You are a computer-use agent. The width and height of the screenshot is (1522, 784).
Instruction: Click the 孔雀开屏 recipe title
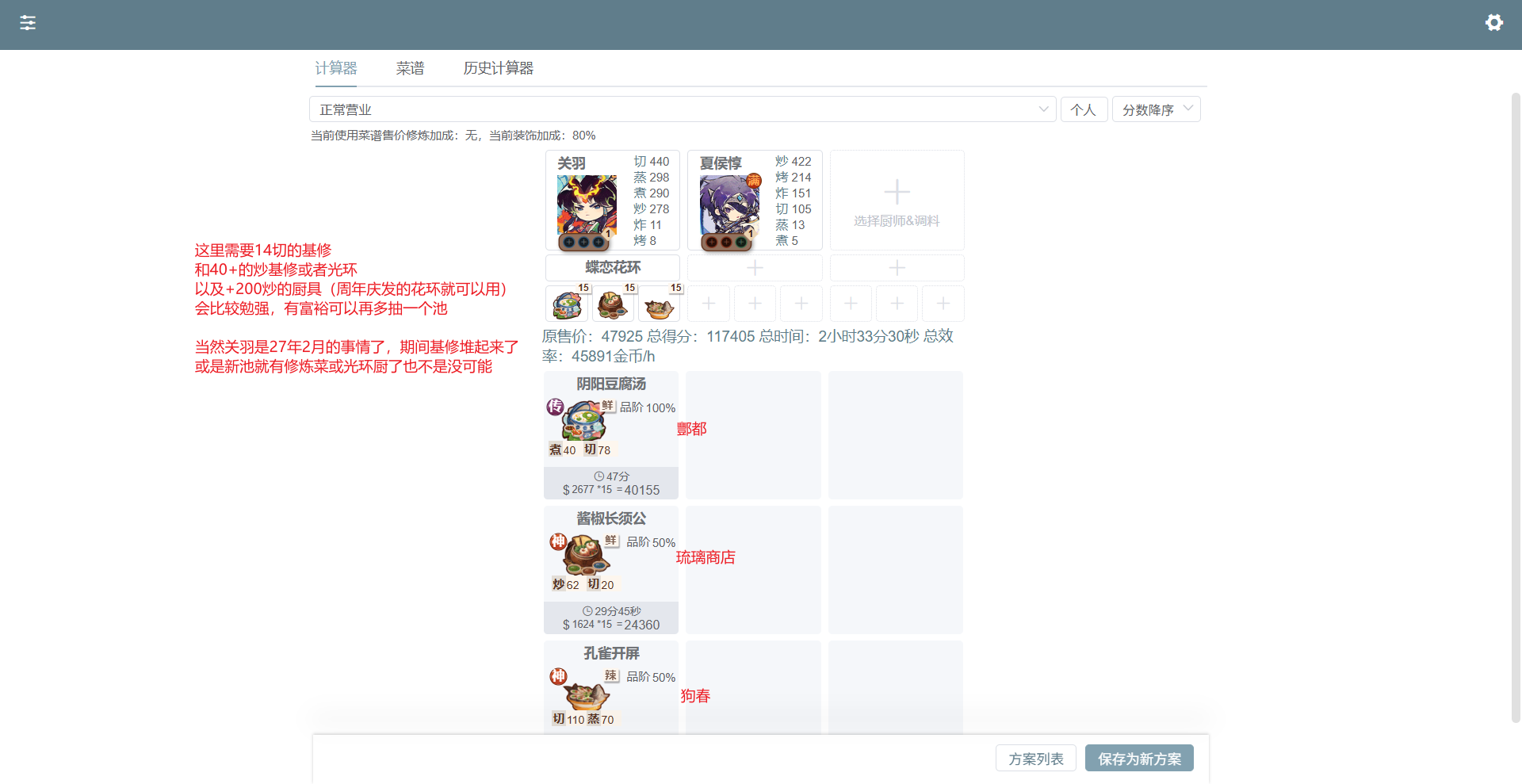(x=611, y=654)
